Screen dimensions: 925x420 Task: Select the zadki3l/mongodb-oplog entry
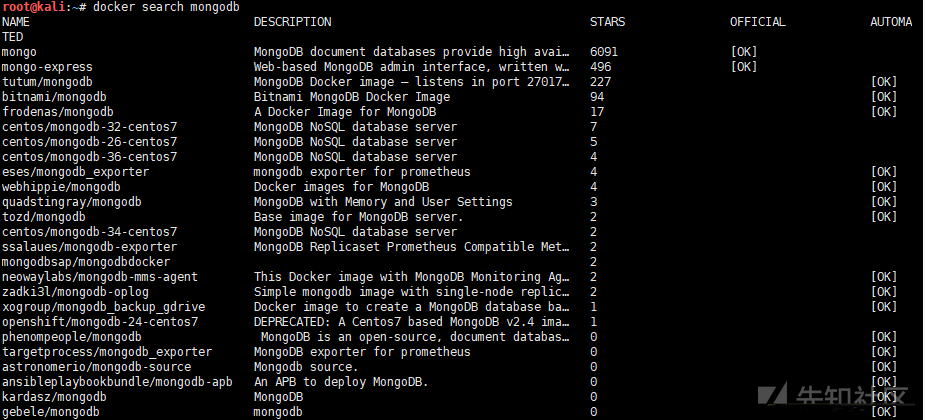point(76,292)
